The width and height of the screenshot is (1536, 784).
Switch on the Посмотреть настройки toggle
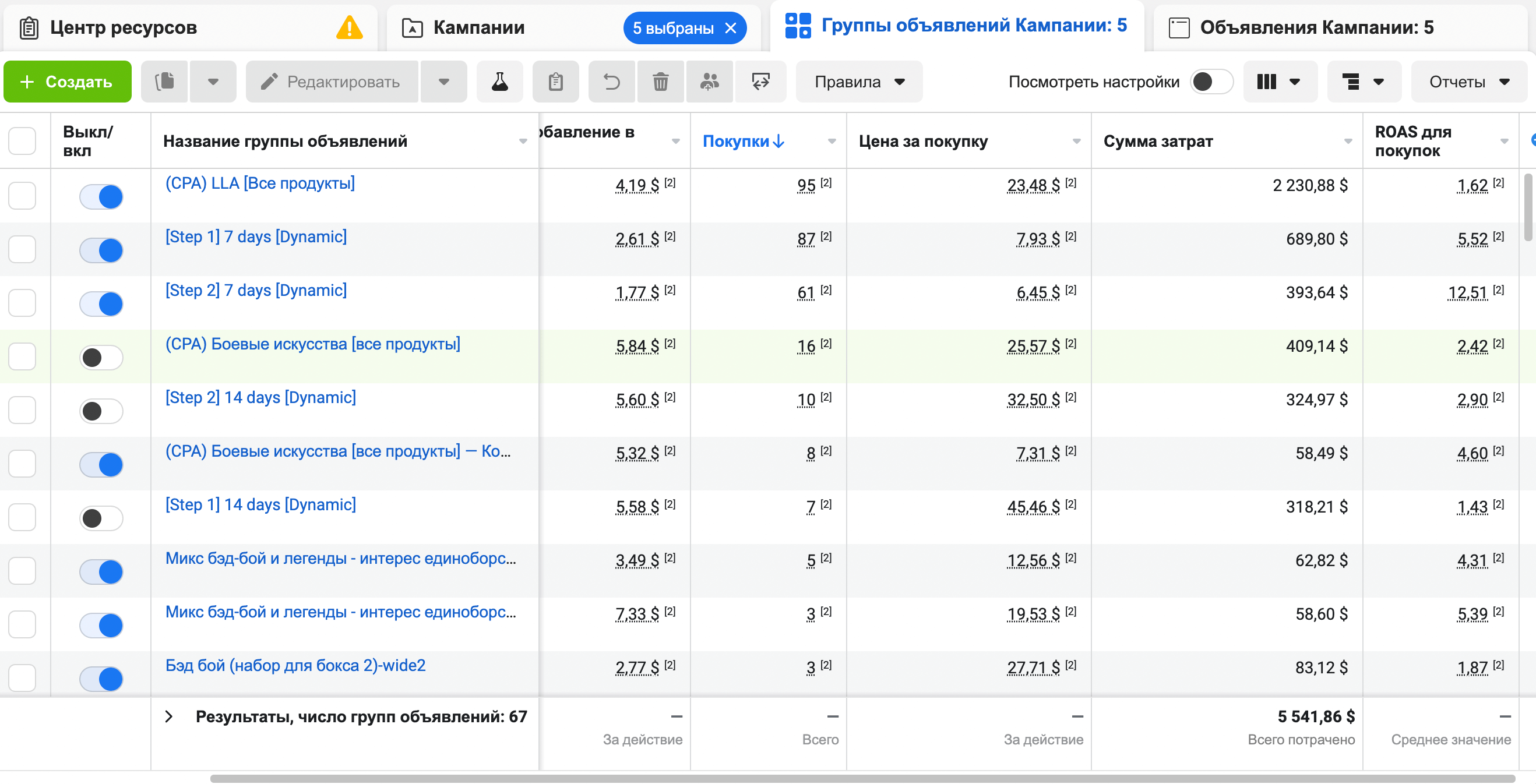click(1211, 82)
